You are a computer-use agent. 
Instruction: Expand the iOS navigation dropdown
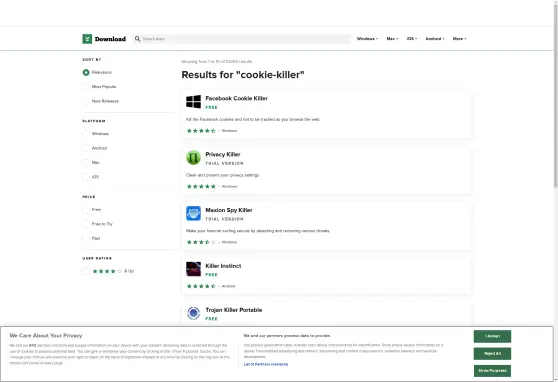coord(412,39)
